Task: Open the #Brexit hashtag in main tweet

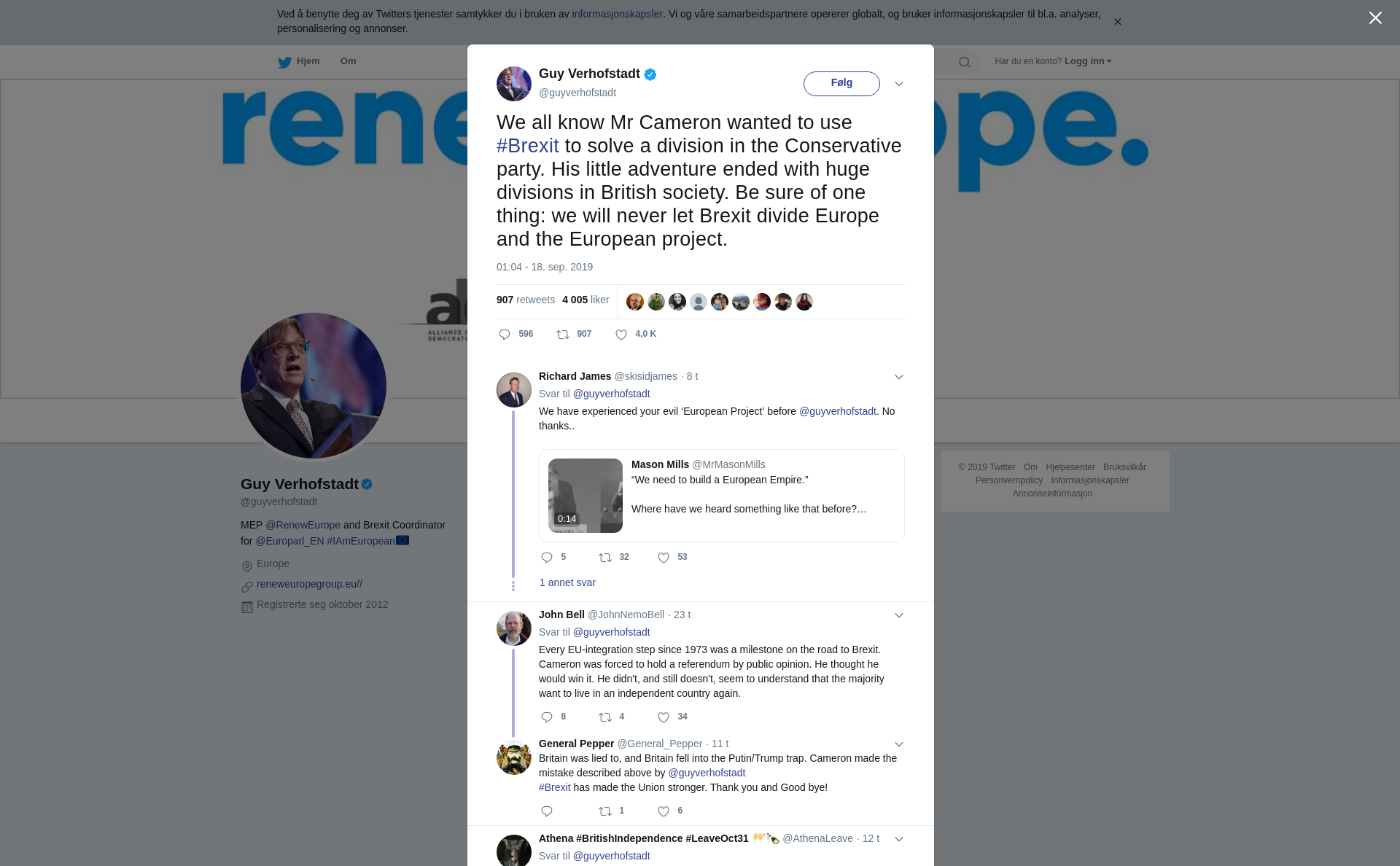Action: 528,146
